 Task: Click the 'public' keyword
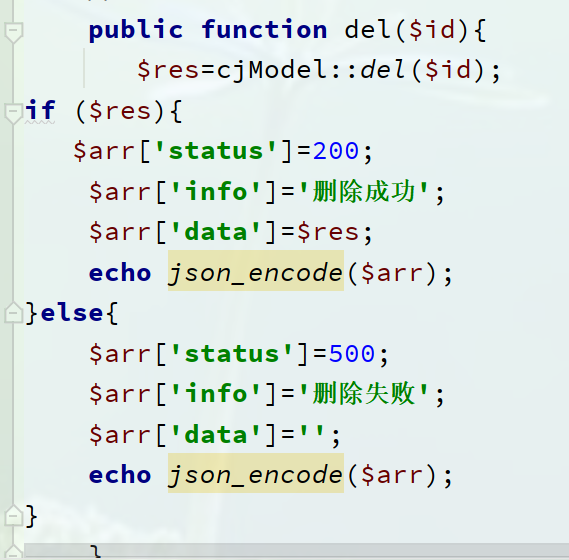(x=136, y=30)
